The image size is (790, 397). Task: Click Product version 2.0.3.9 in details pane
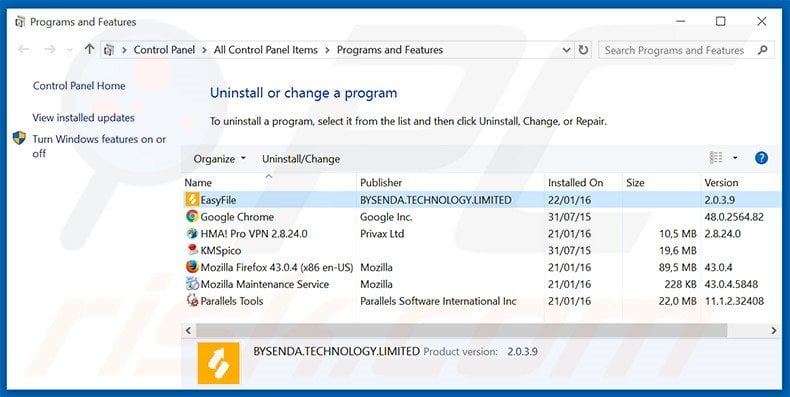click(x=480, y=351)
